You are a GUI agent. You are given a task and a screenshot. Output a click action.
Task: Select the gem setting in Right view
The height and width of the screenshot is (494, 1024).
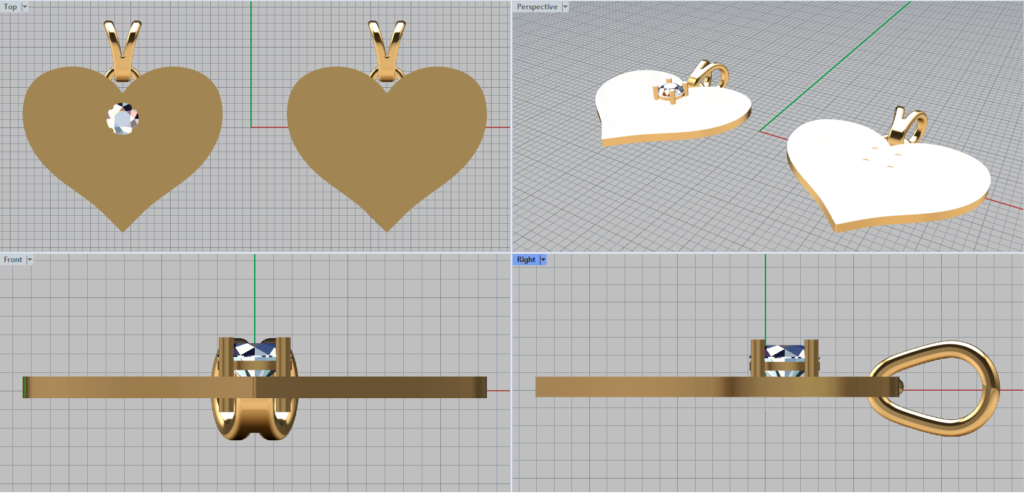(779, 358)
